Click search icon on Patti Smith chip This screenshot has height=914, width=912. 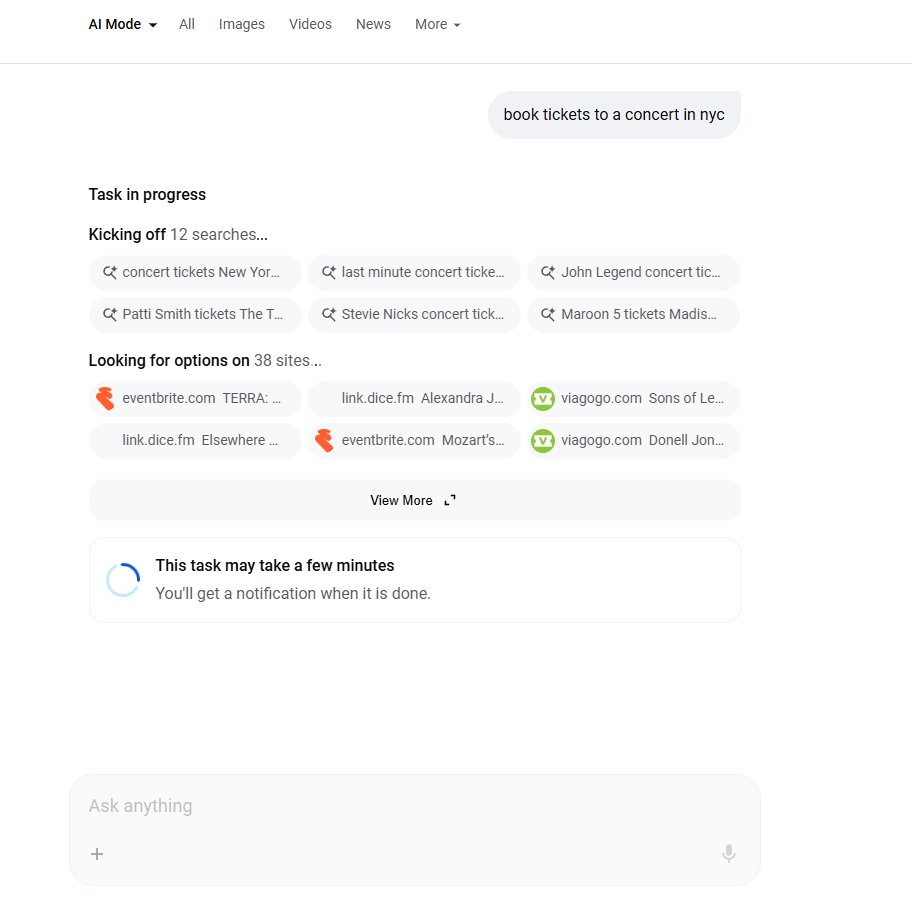click(x=110, y=314)
